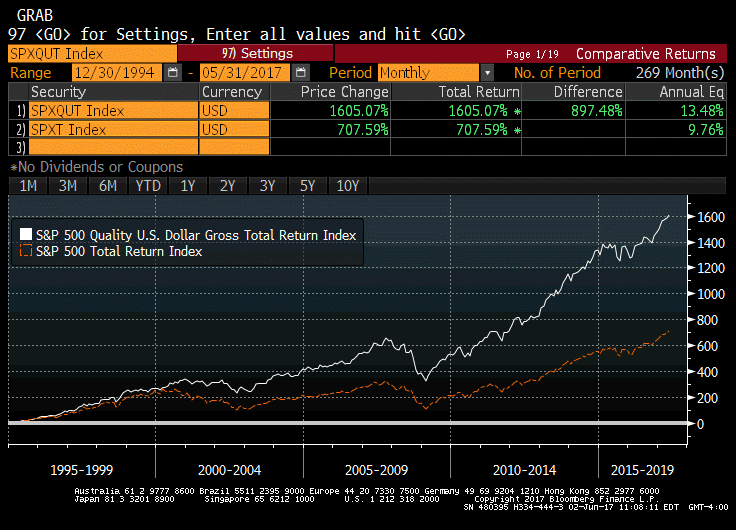Open calendar picker for start date 12/30/1994
The width and height of the screenshot is (736, 530).
tap(173, 73)
